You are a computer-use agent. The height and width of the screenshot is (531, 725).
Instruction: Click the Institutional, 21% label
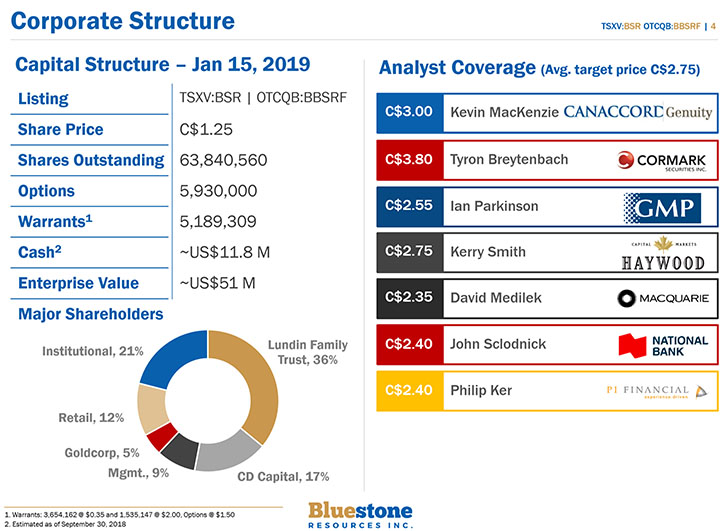[x=92, y=352]
